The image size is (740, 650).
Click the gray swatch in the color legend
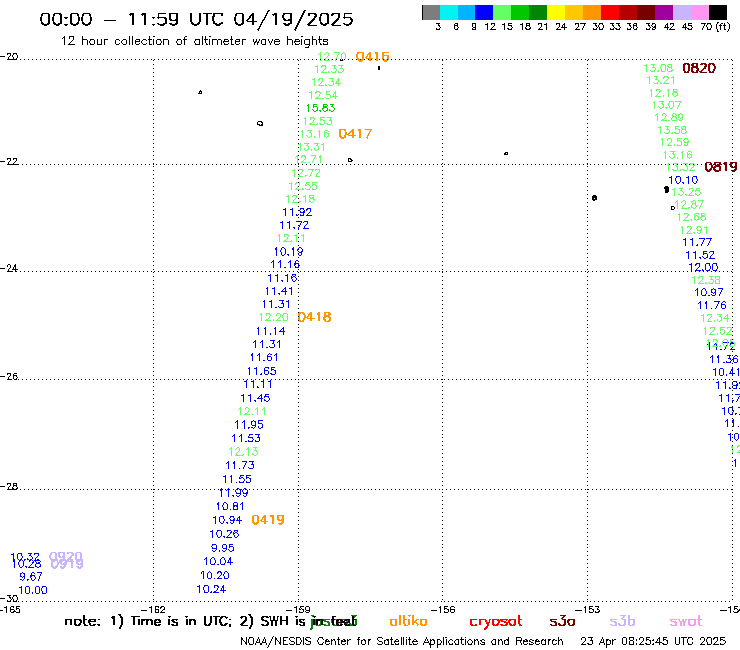[x=431, y=12]
